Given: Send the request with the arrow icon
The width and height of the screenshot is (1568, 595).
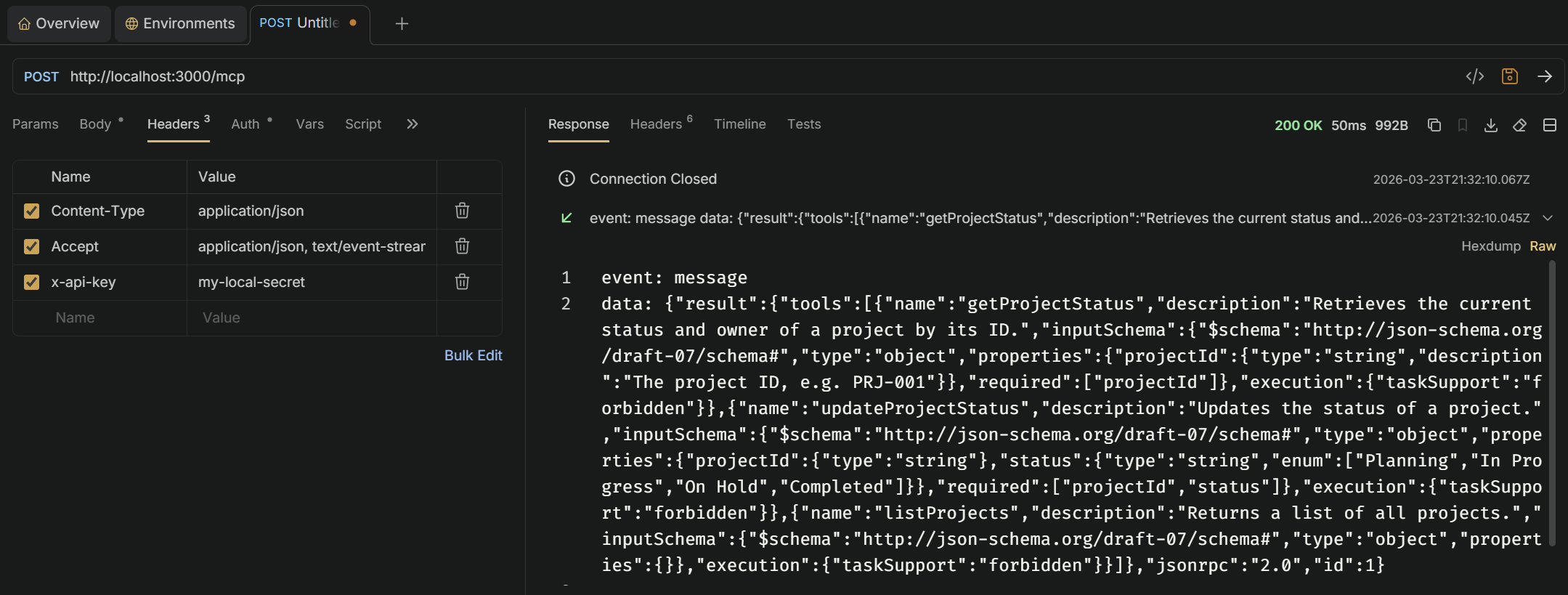Looking at the screenshot, I should tap(1544, 76).
